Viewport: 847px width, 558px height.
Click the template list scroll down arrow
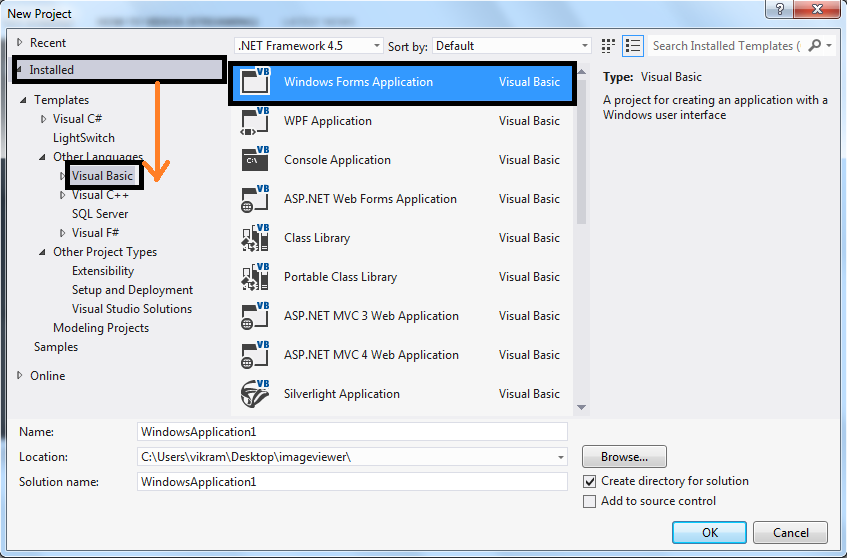tap(581, 407)
